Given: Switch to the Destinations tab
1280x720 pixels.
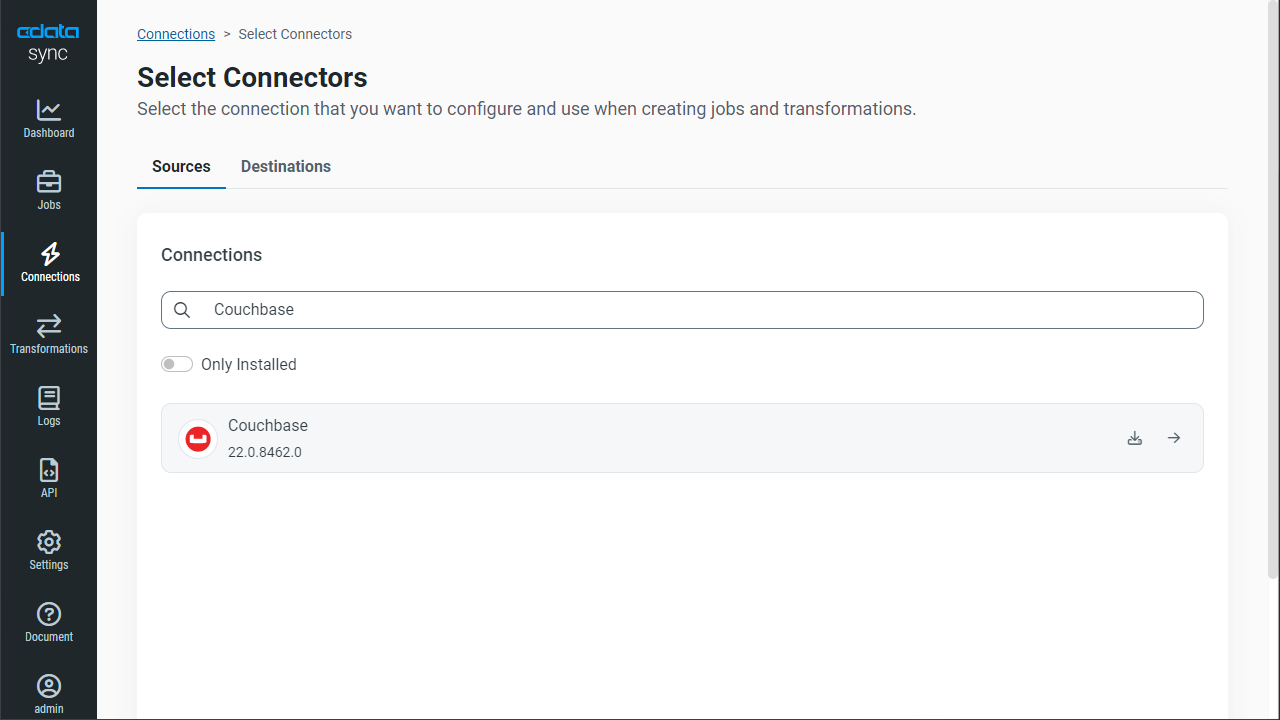Looking at the screenshot, I should (x=286, y=166).
